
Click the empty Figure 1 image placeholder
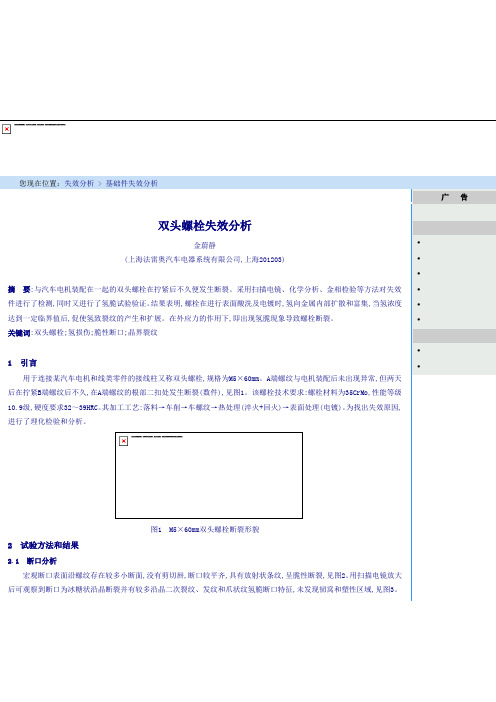point(209,475)
